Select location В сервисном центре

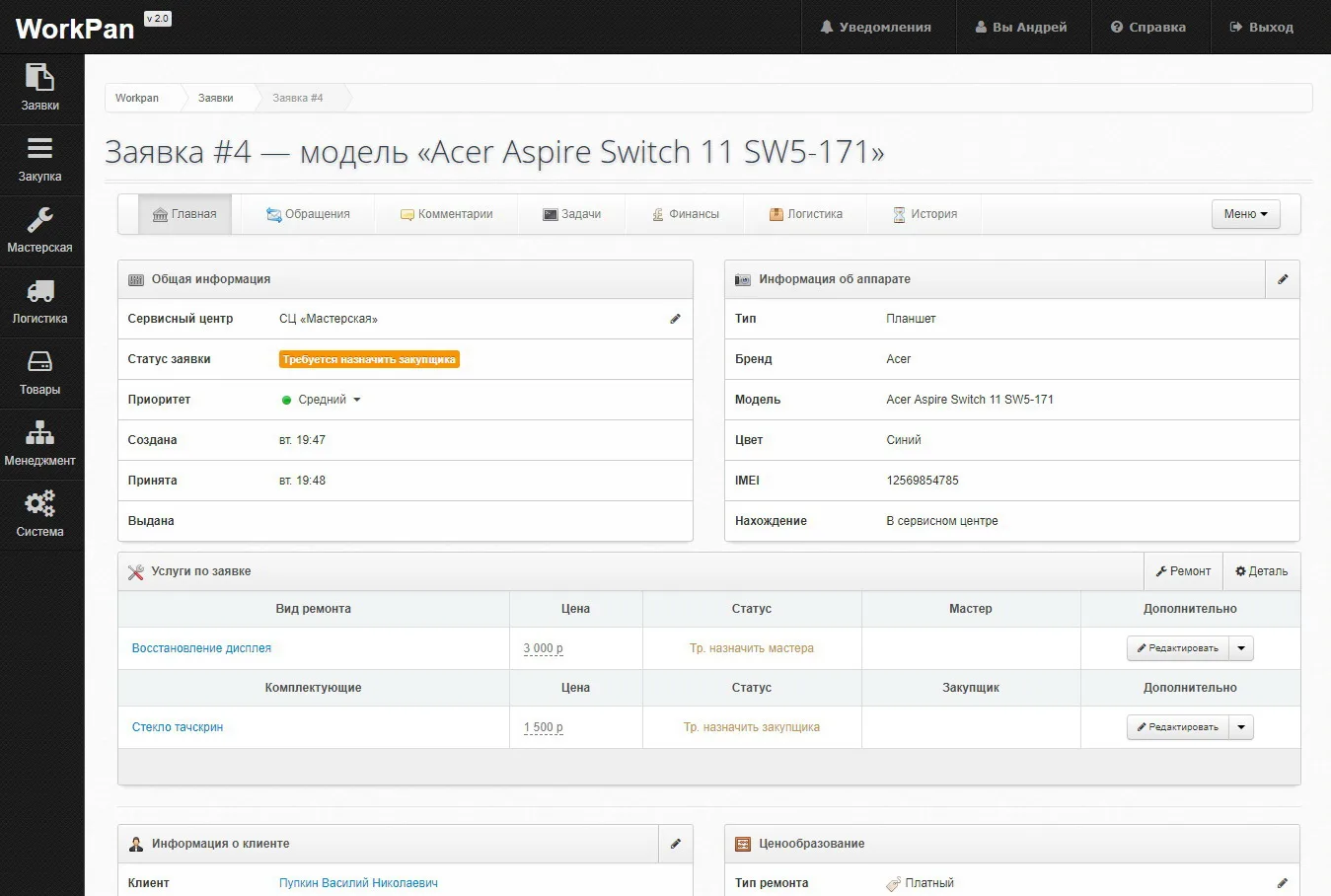tap(942, 521)
